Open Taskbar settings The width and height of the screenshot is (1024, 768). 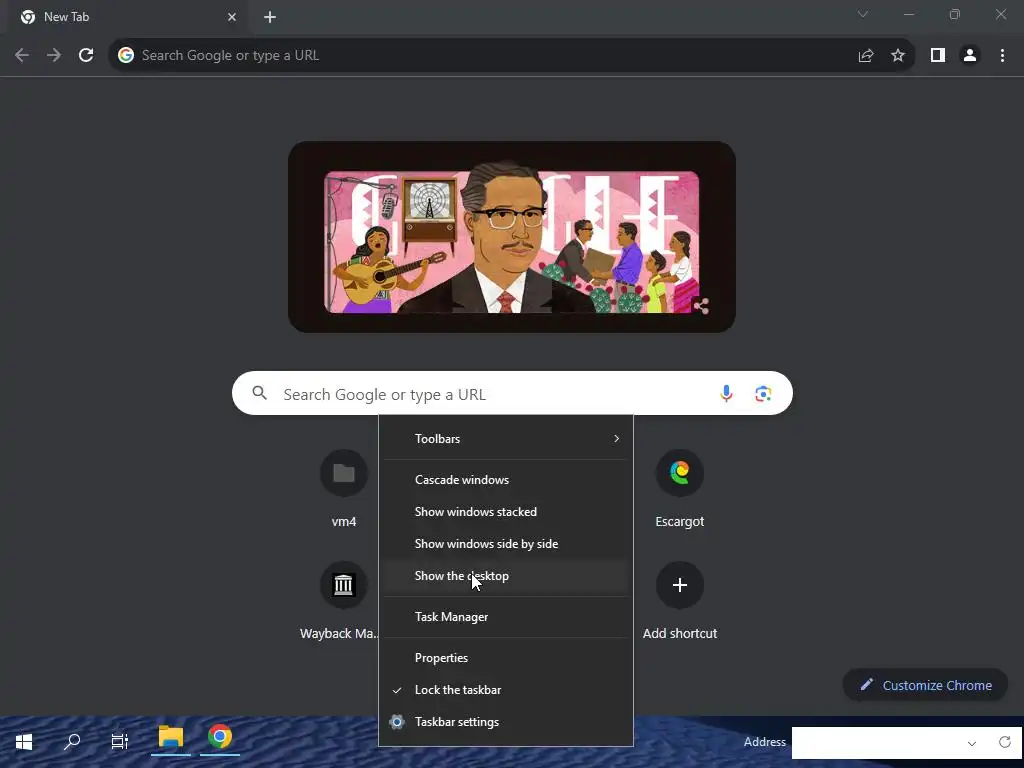[505, 722]
